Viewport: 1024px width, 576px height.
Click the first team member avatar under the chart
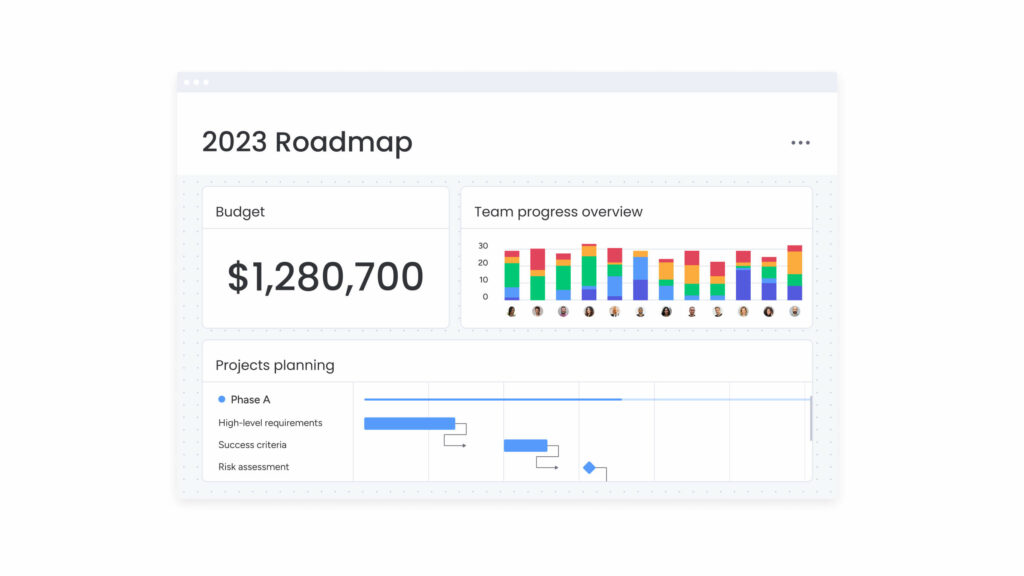512,311
